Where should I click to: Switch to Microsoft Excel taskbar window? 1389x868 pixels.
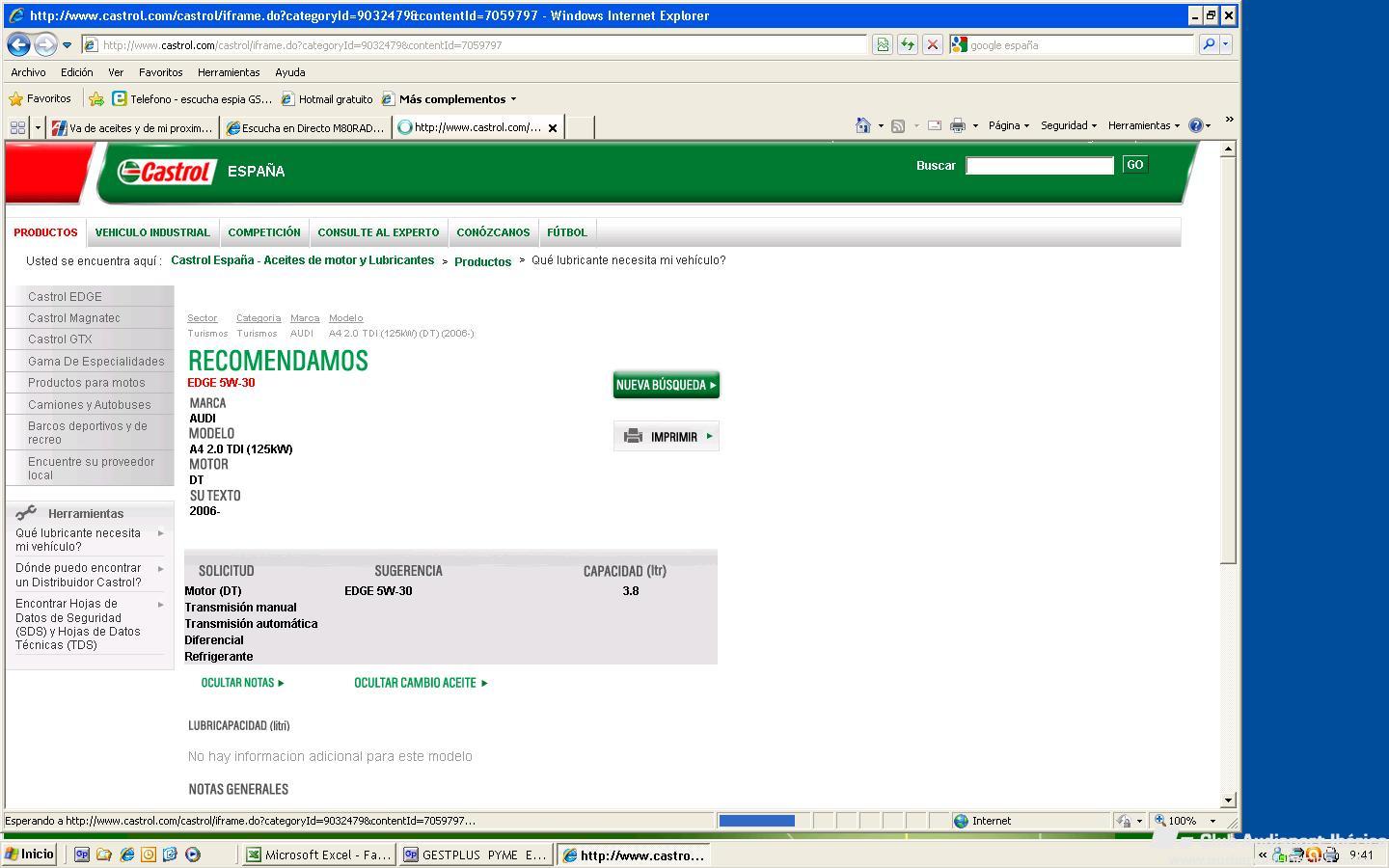coord(318,854)
